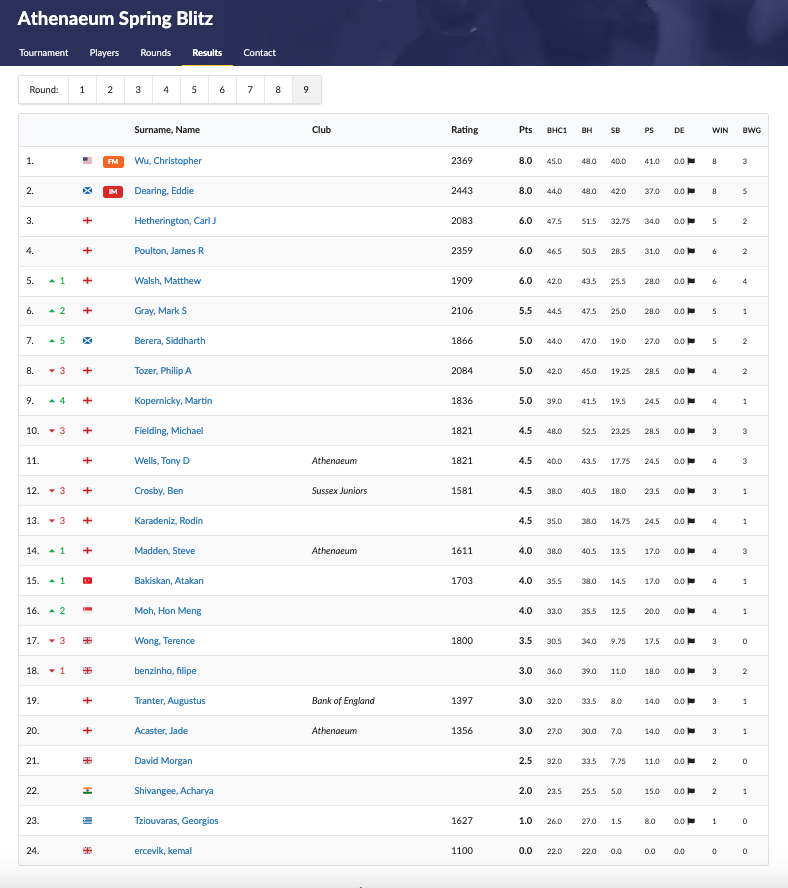The image size is (788, 888).
Task: Show results for round 4
Action: [166, 89]
